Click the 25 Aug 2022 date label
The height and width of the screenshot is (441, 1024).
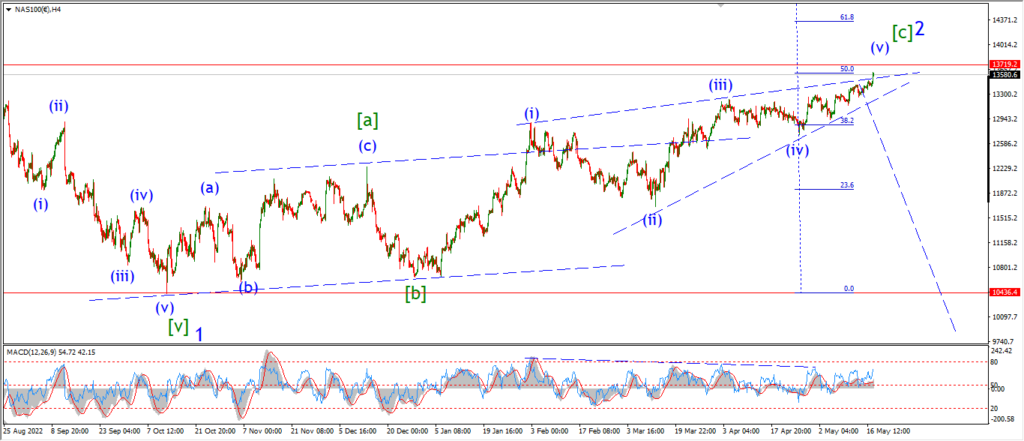[21, 431]
